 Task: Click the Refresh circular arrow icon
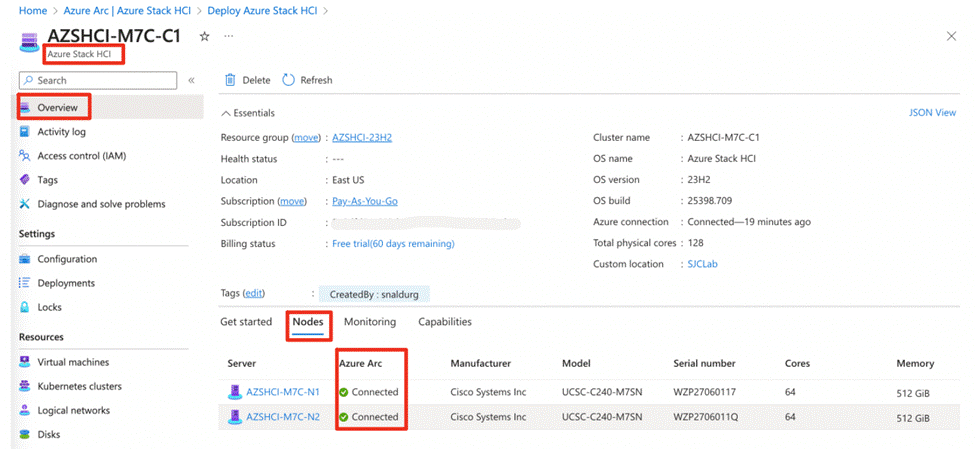tap(288, 80)
